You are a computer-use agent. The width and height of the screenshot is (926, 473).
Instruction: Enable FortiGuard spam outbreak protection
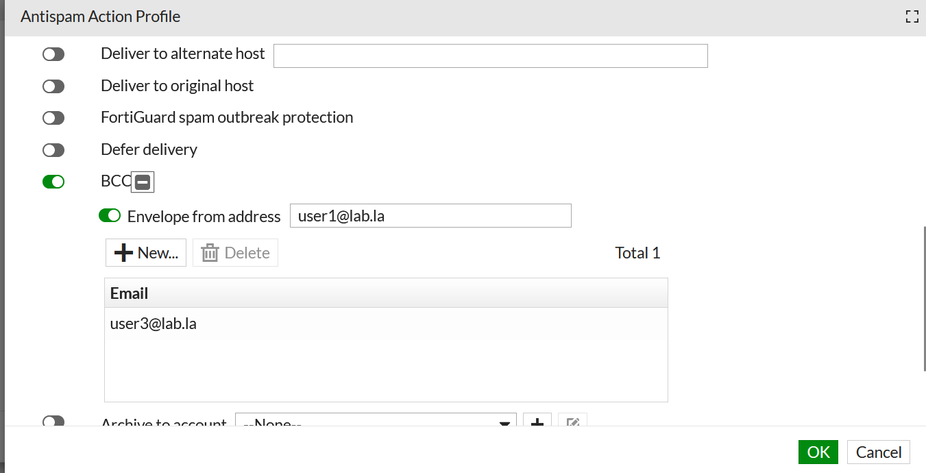tap(53, 118)
